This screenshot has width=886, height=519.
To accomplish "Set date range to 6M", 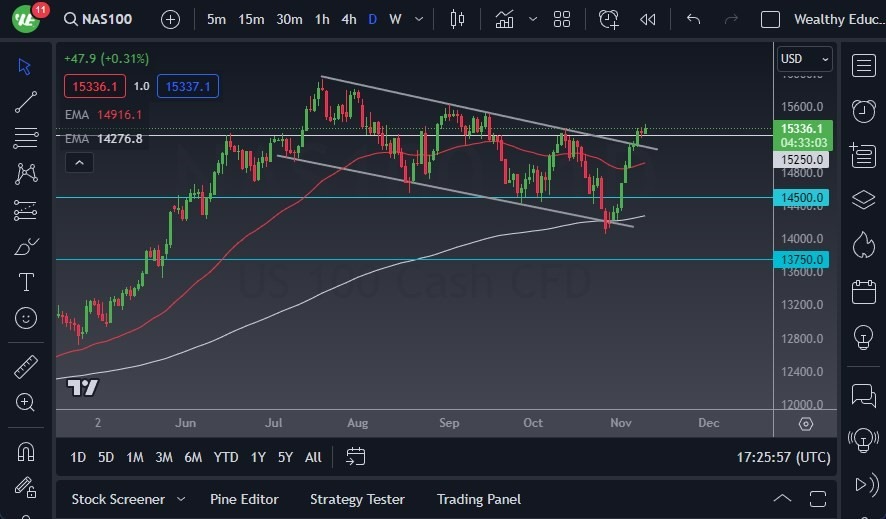I will coord(193,457).
